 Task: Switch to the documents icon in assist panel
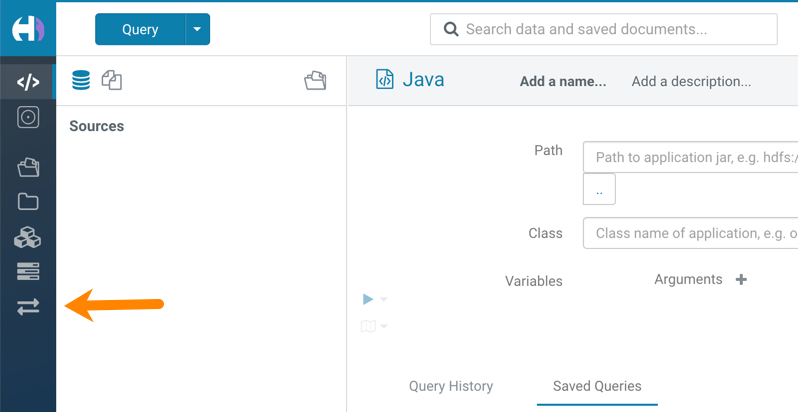tap(112, 80)
